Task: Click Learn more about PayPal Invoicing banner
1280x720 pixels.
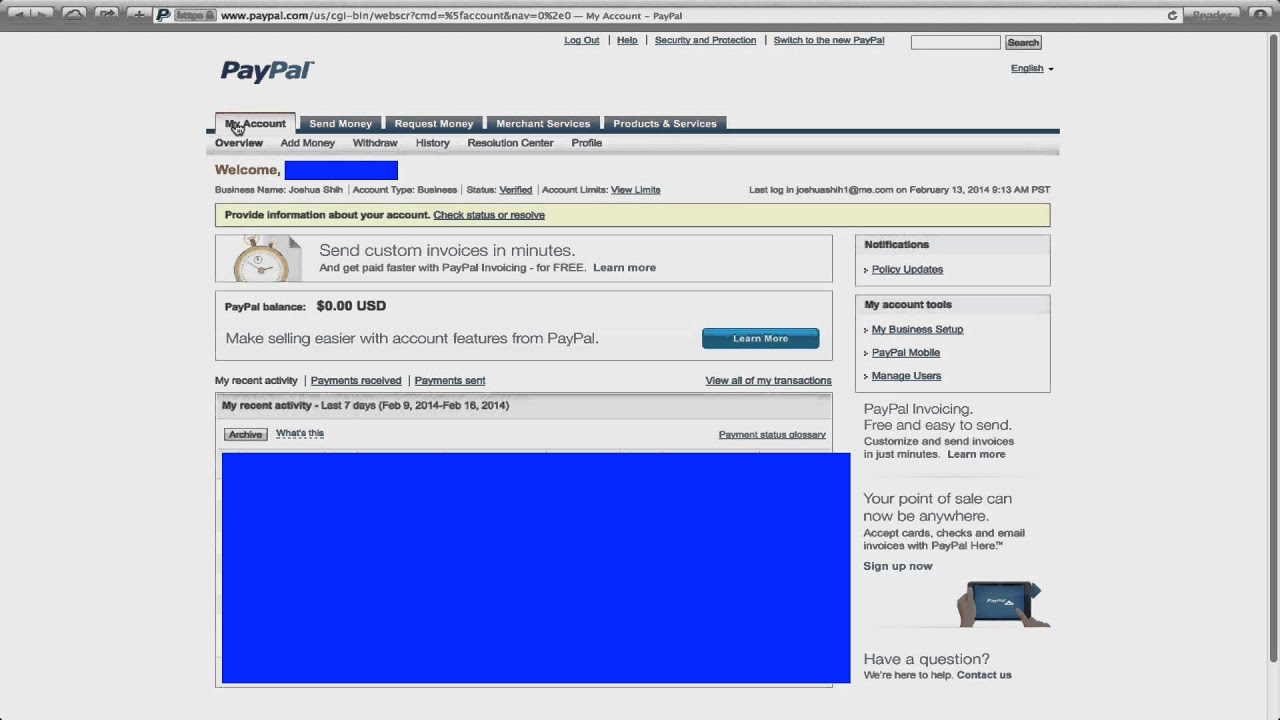Action: click(624, 268)
